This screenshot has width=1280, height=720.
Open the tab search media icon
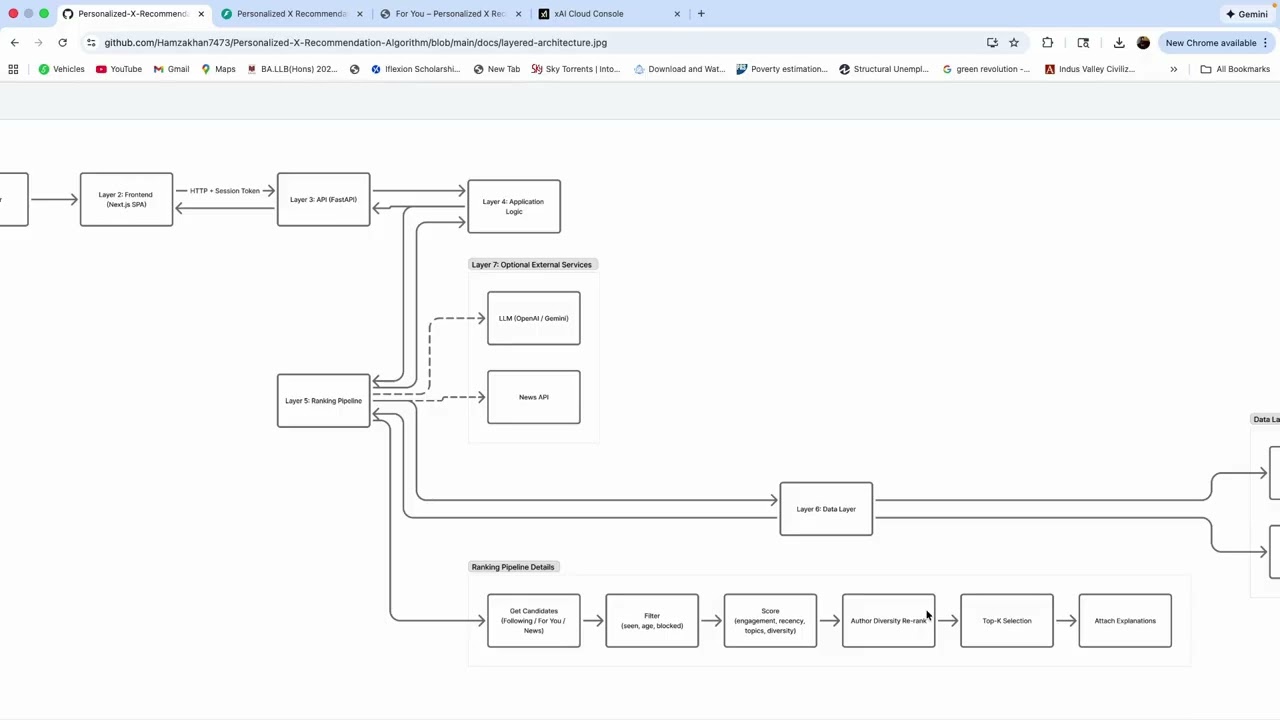pyautogui.click(x=1083, y=43)
